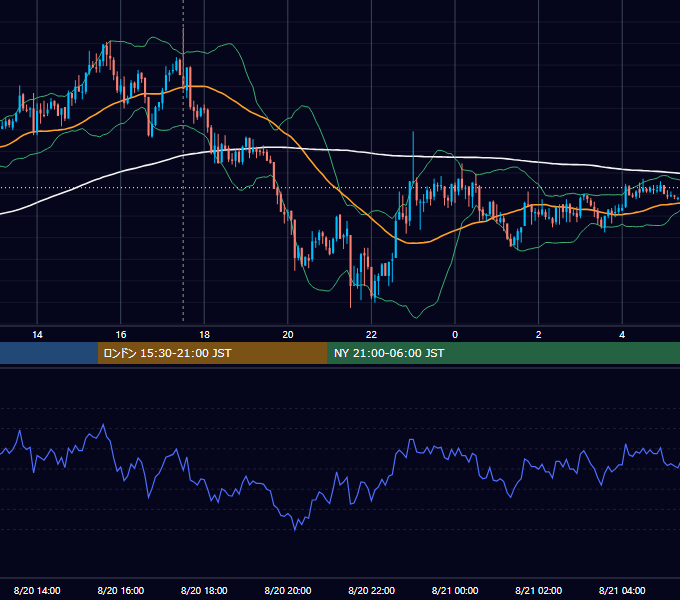Click the 0 hour axis label

pos(455,335)
